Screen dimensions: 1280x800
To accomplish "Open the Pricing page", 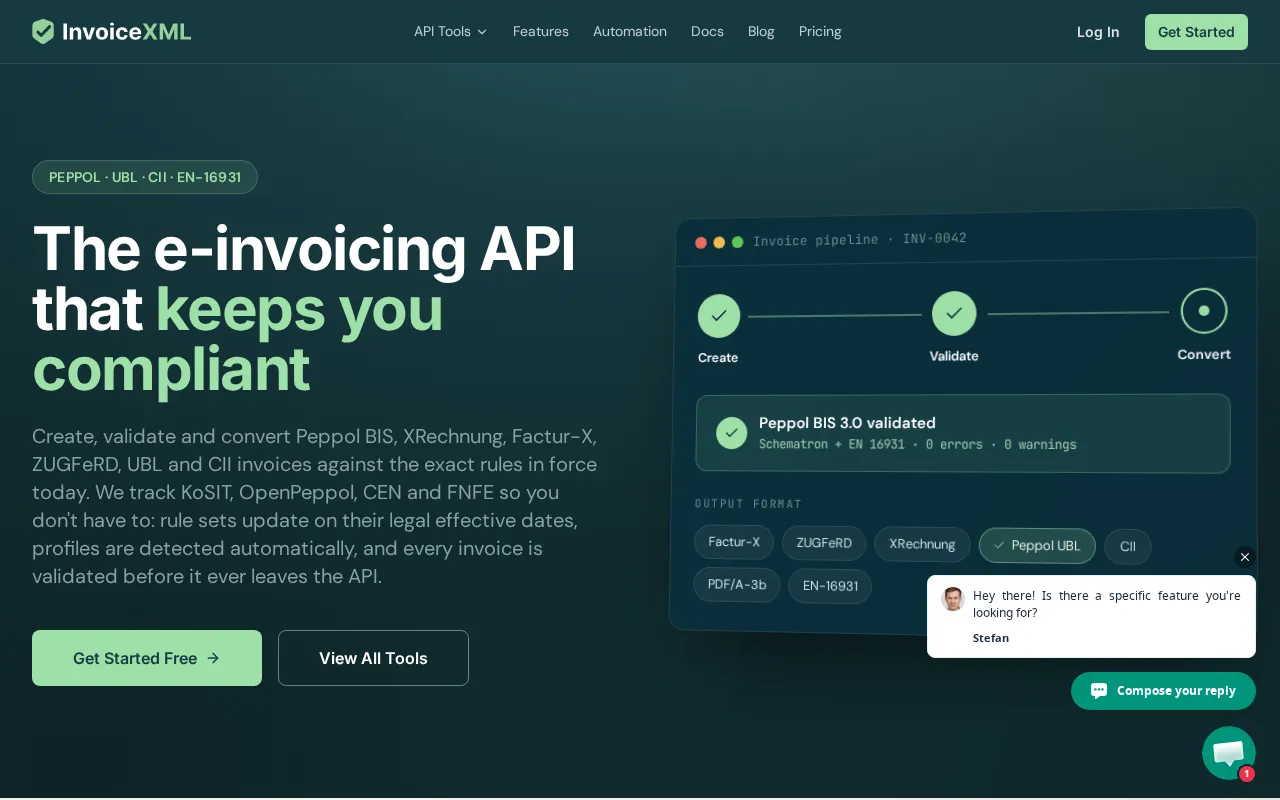I will click(820, 32).
